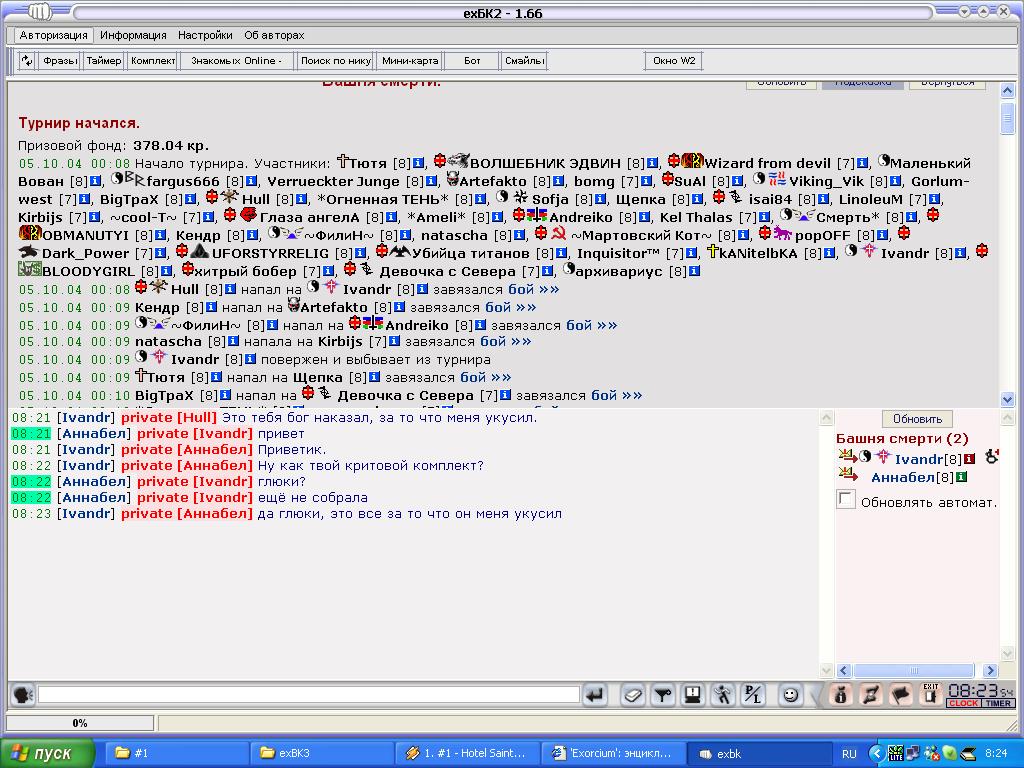Click the crossed swords icon in bottom bar
The width and height of the screenshot is (1024, 768).
[x=871, y=695]
